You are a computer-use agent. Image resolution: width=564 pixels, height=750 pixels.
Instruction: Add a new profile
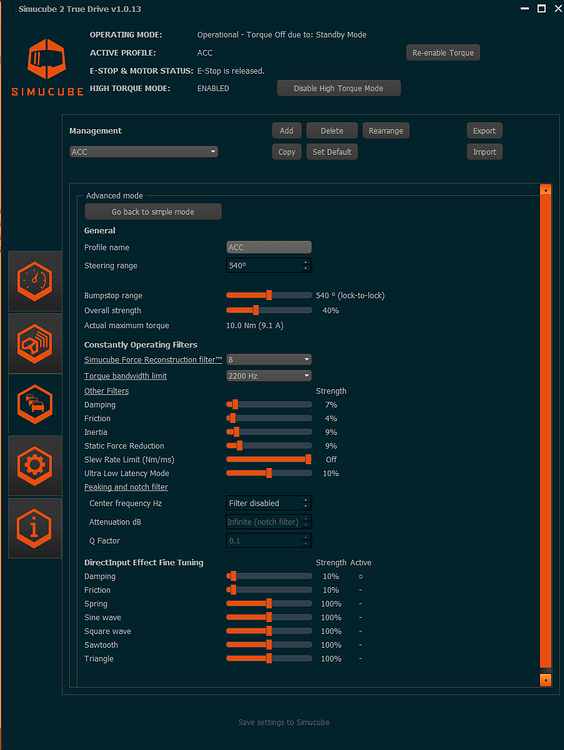[x=287, y=131]
